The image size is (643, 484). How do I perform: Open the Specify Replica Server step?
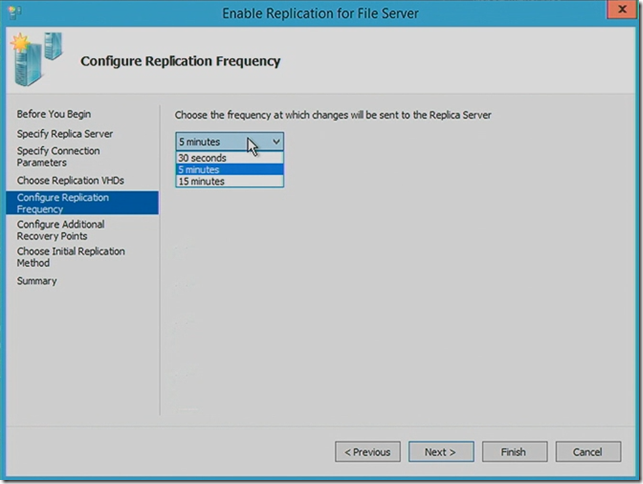click(x=65, y=134)
